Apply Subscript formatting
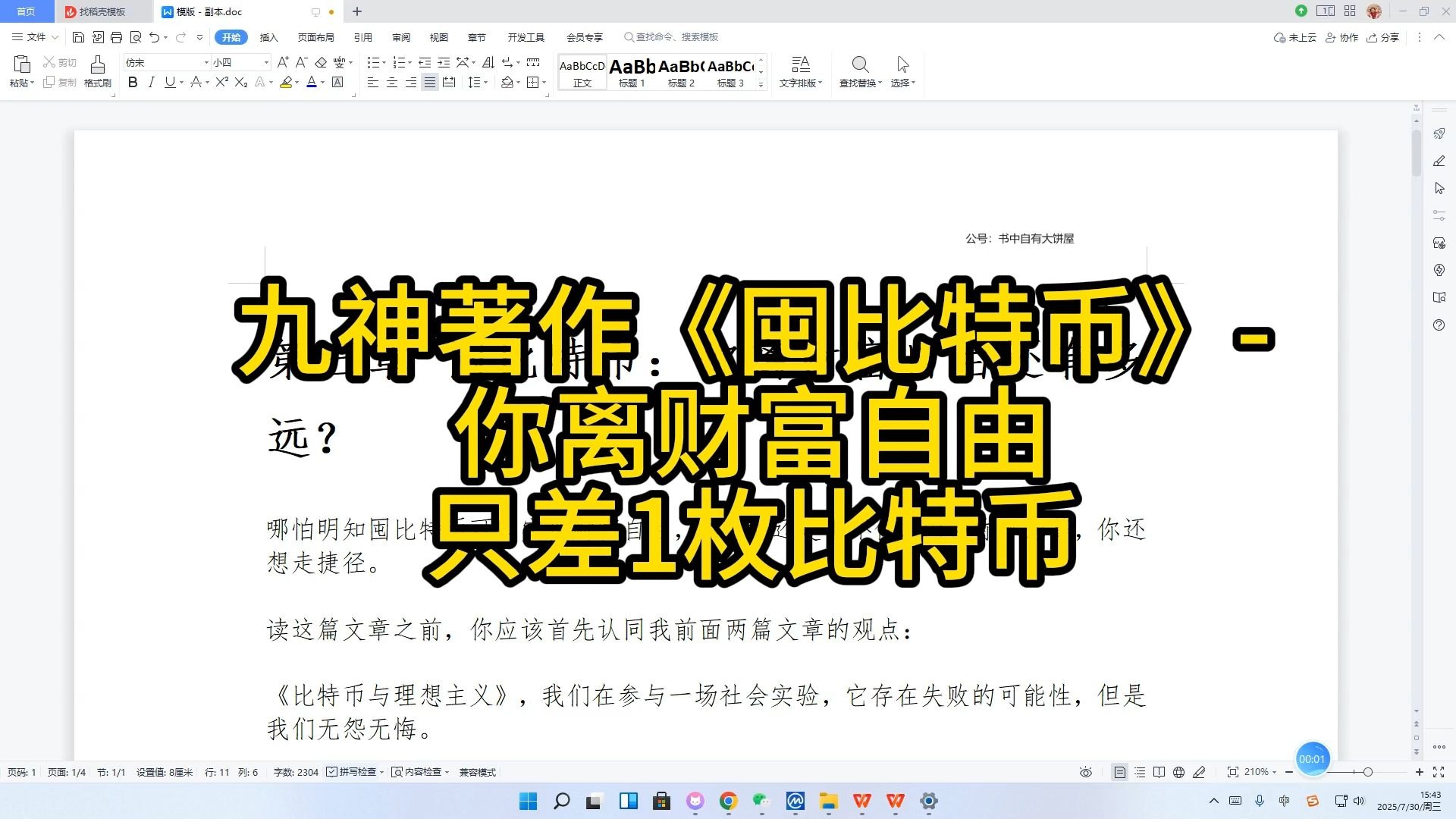1456x819 pixels. (241, 82)
